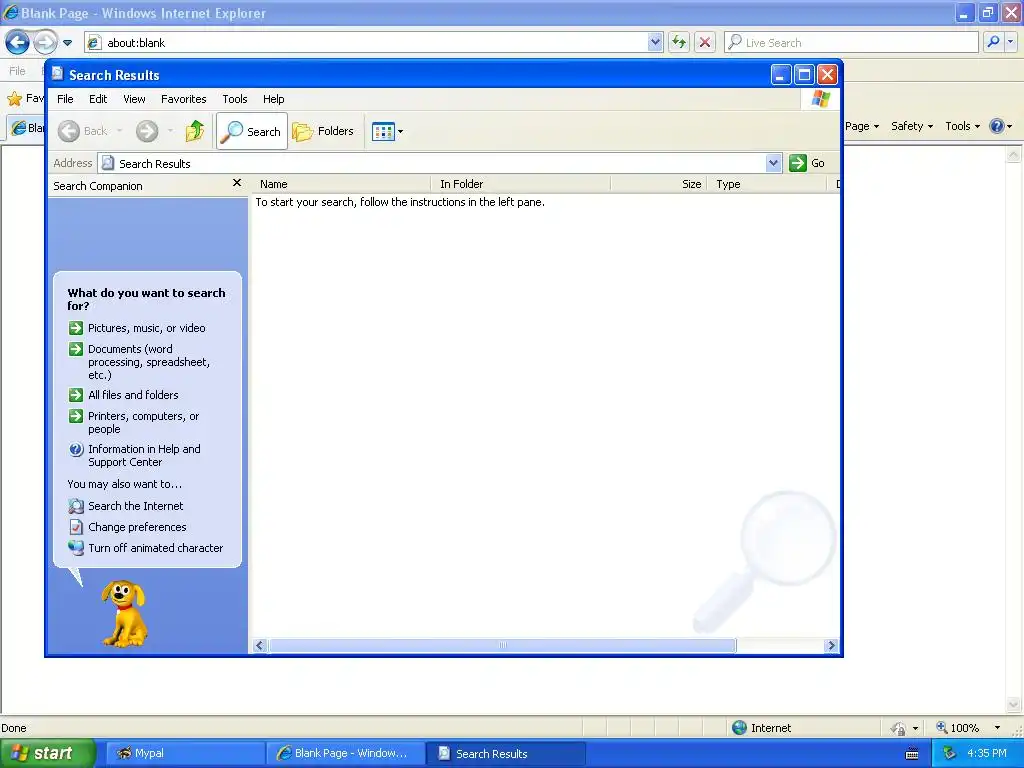Click the on-screen keyboard tray icon
The width and height of the screenshot is (1024, 768).
[x=912, y=754]
